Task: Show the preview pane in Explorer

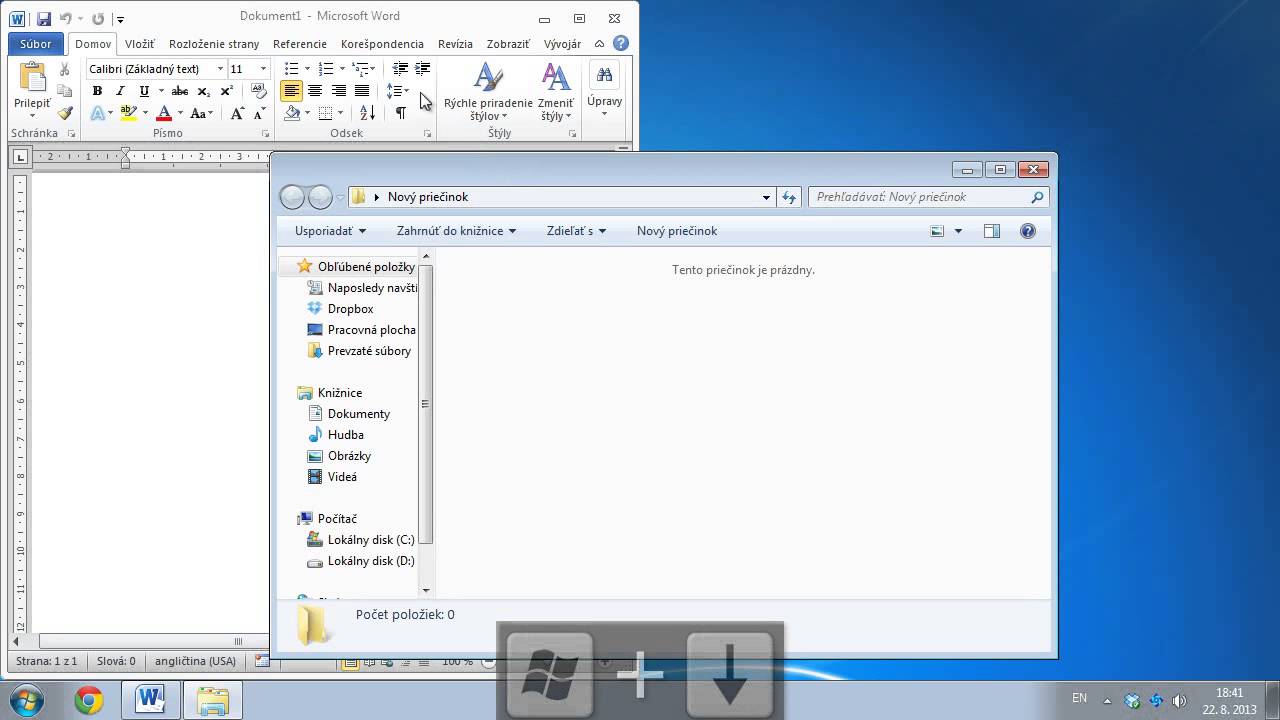Action: pyautogui.click(x=992, y=231)
